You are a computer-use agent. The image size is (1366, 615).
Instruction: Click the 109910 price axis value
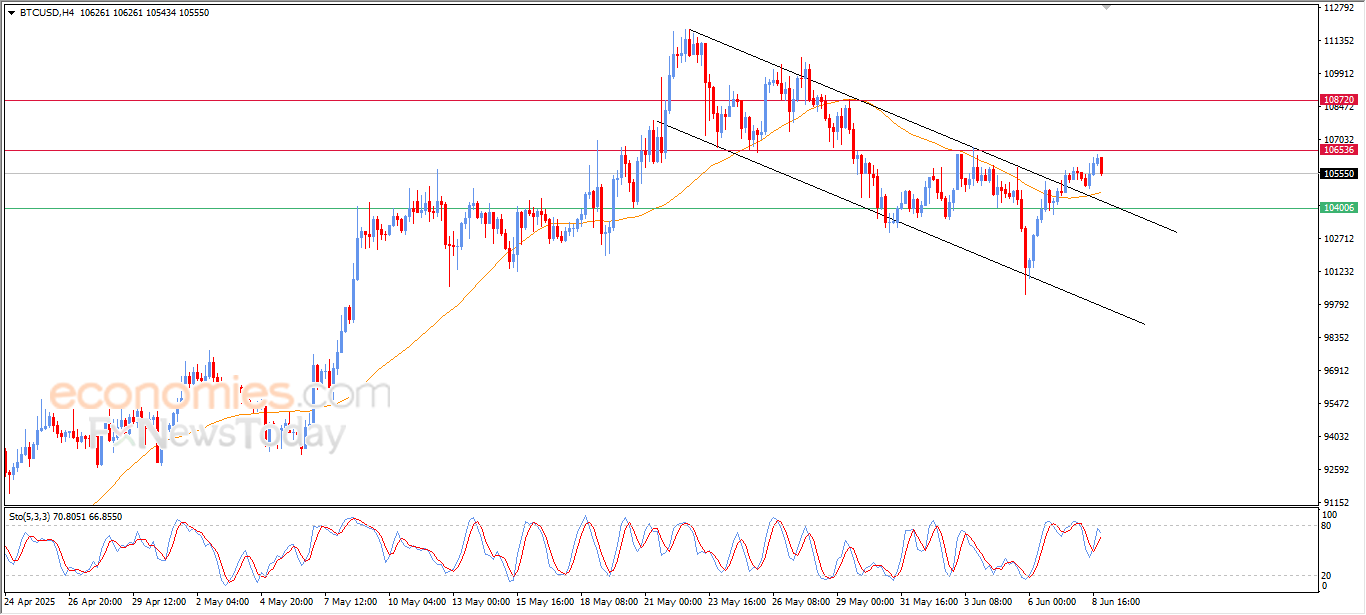pos(1338,74)
